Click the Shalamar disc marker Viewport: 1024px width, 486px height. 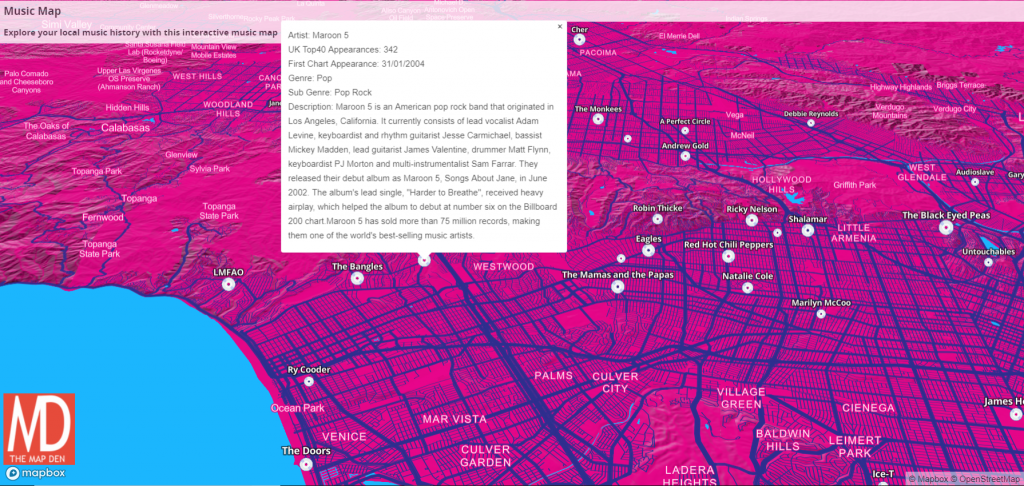pyautogui.click(x=808, y=231)
